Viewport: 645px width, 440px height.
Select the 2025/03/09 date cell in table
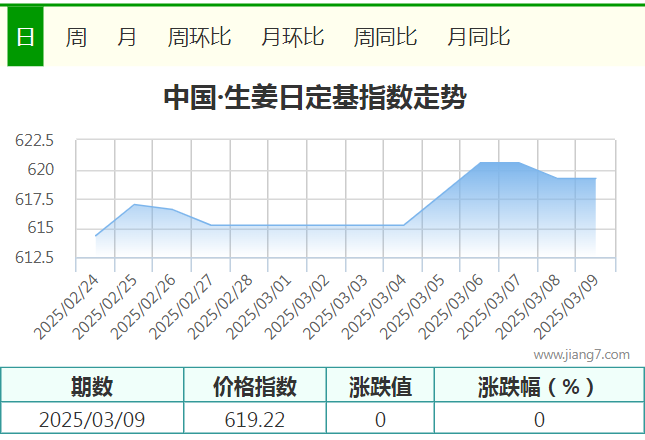click(x=92, y=420)
